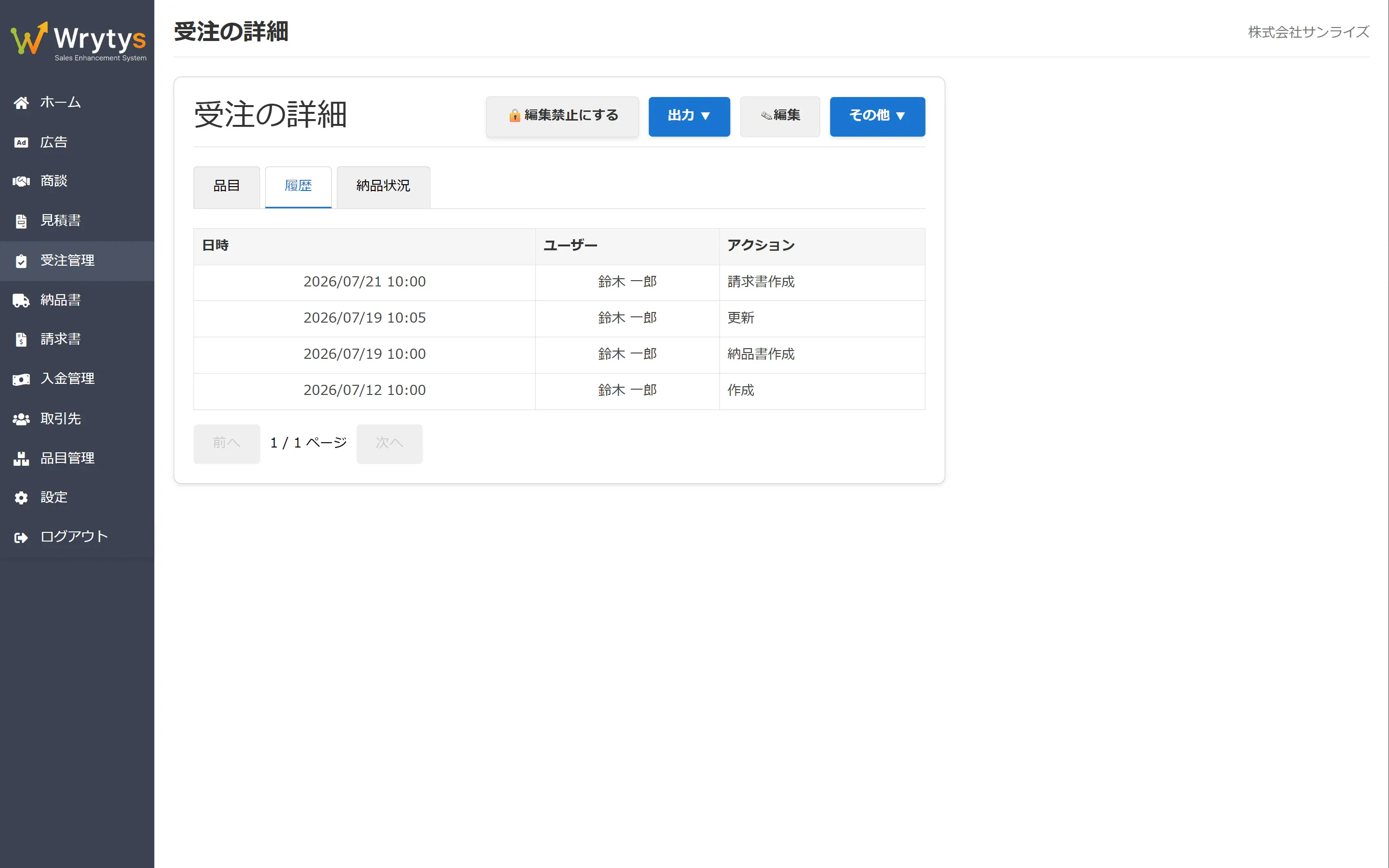Go to 請求書 sidebar item
The image size is (1389, 868).
pyautogui.click(x=77, y=339)
